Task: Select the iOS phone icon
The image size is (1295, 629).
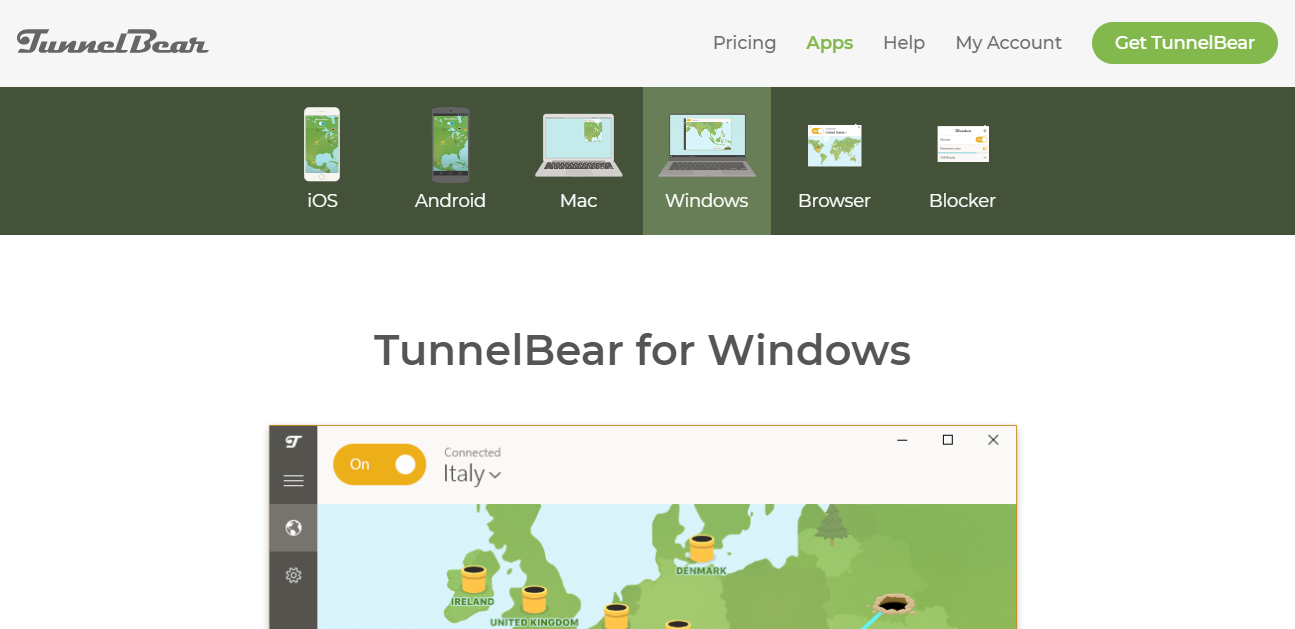Action: click(x=322, y=144)
